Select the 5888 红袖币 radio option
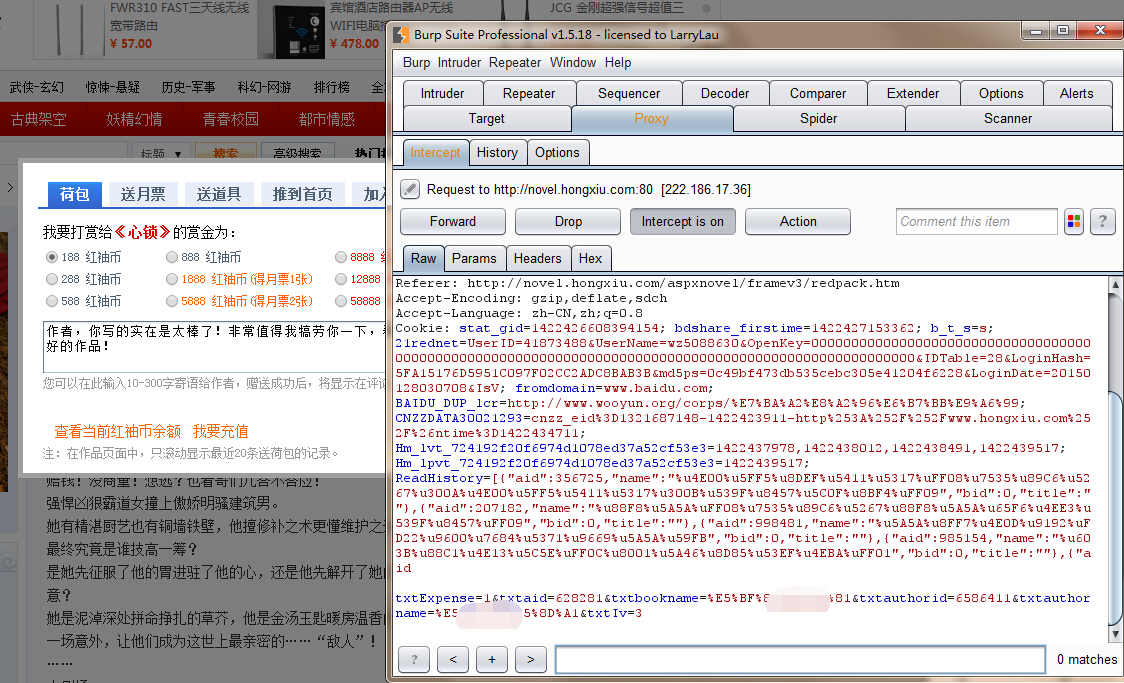The width and height of the screenshot is (1124, 683). pos(171,301)
